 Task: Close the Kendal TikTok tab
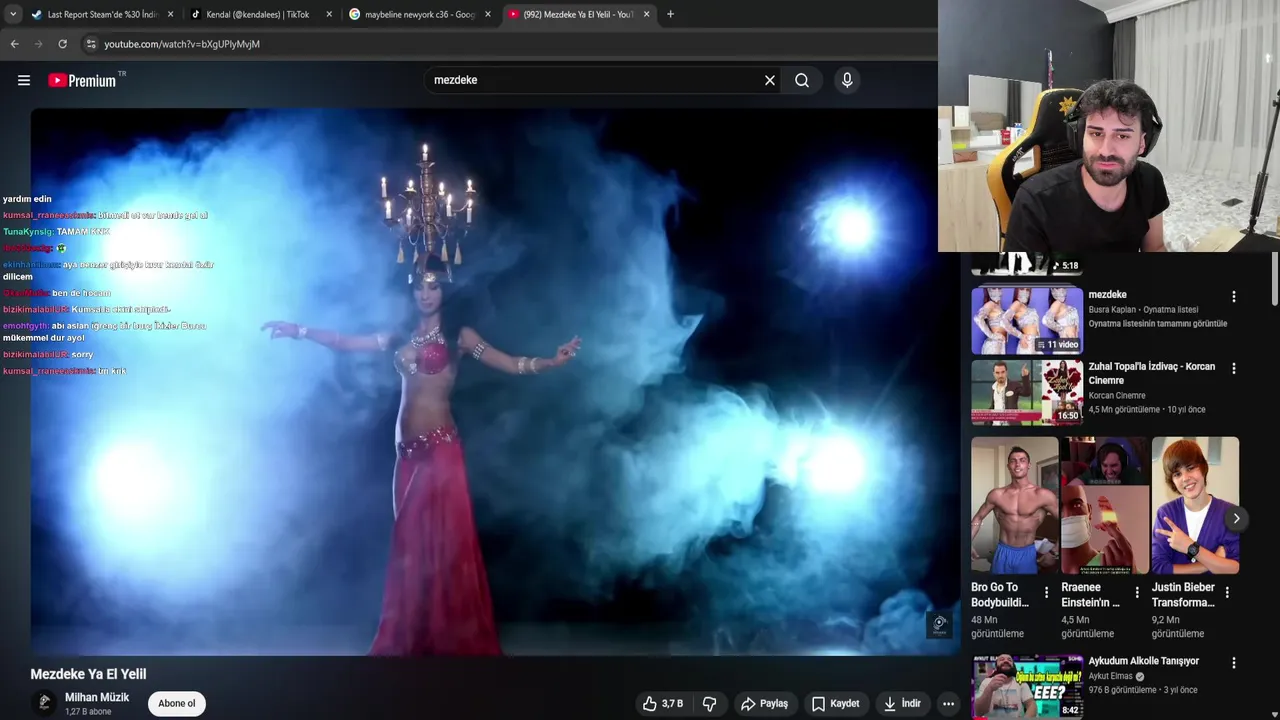click(x=329, y=14)
